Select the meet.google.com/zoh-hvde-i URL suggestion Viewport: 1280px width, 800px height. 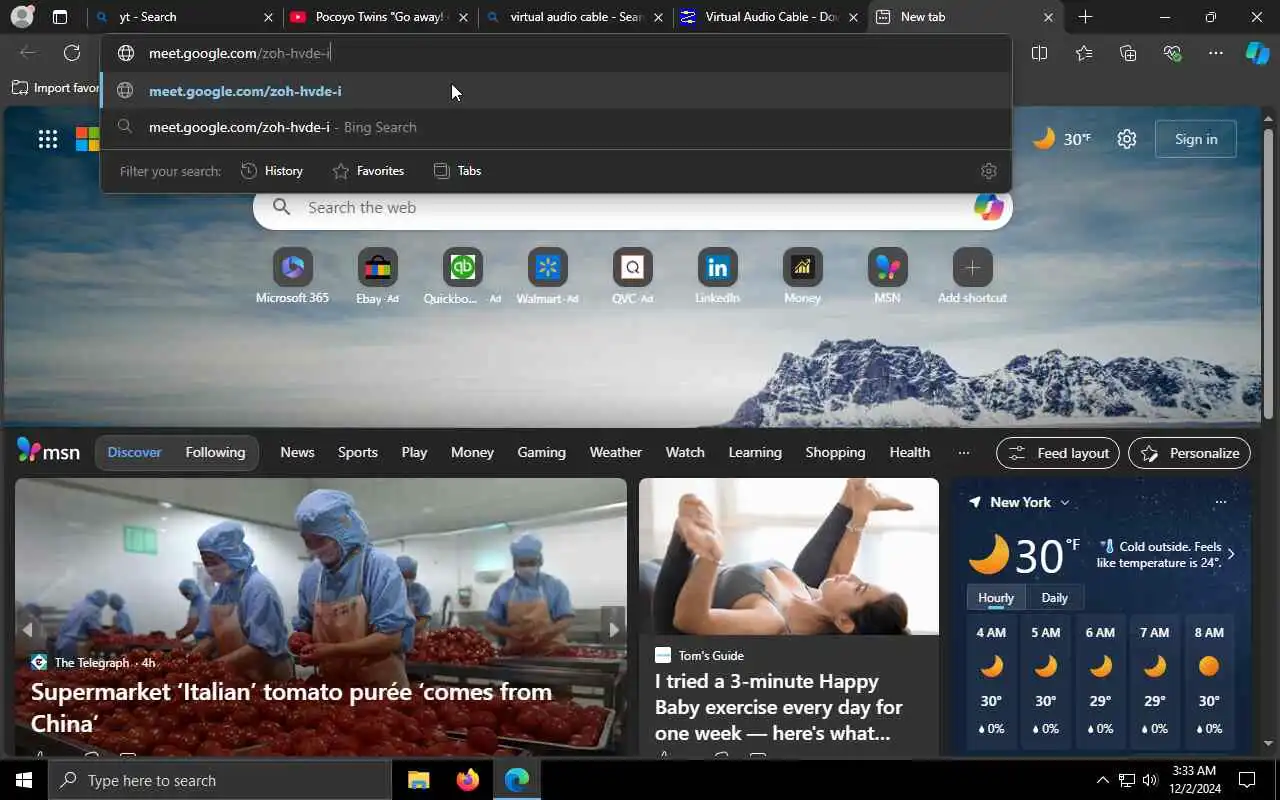tap(556, 91)
